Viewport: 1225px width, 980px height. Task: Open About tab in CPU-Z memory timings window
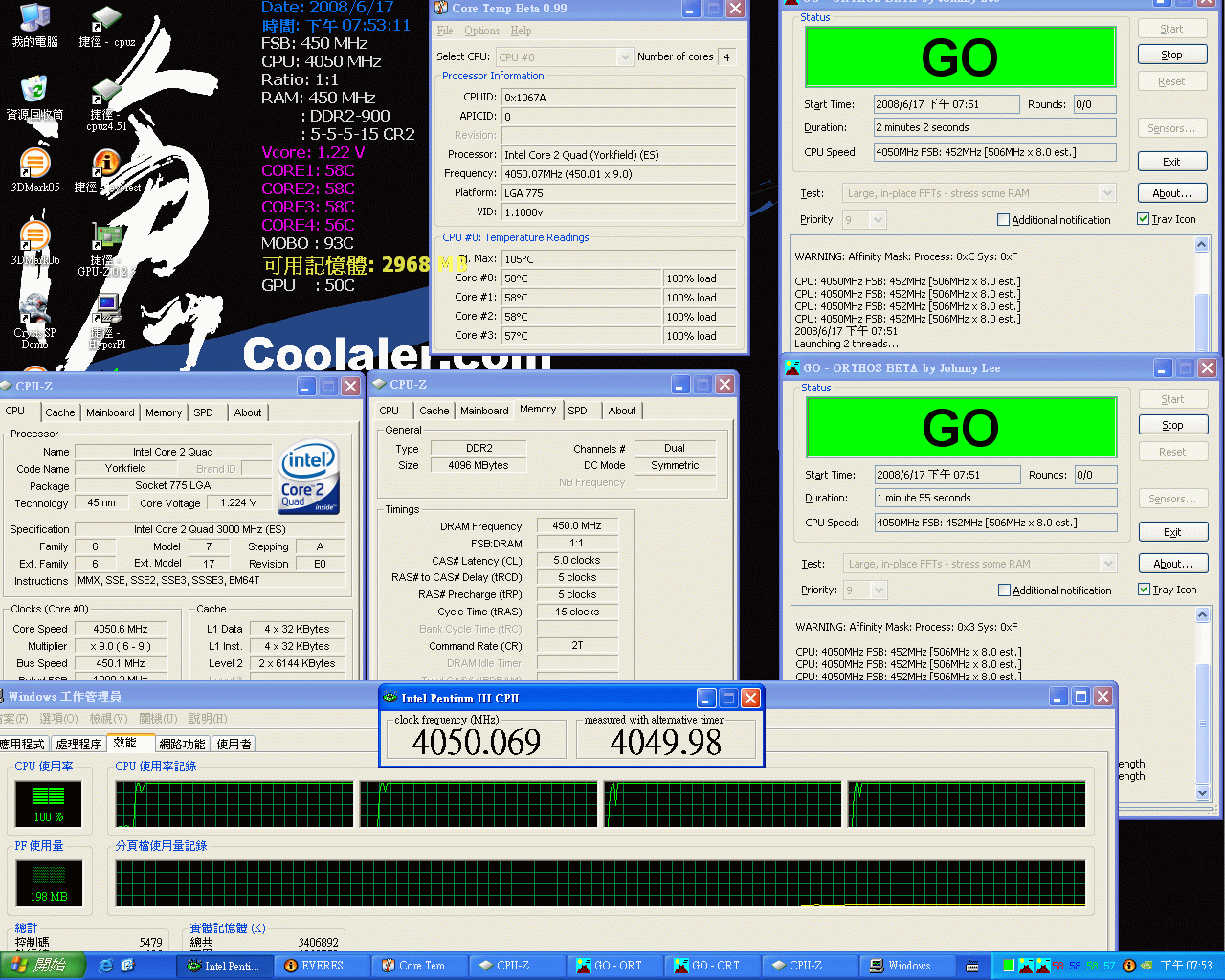[x=622, y=411]
